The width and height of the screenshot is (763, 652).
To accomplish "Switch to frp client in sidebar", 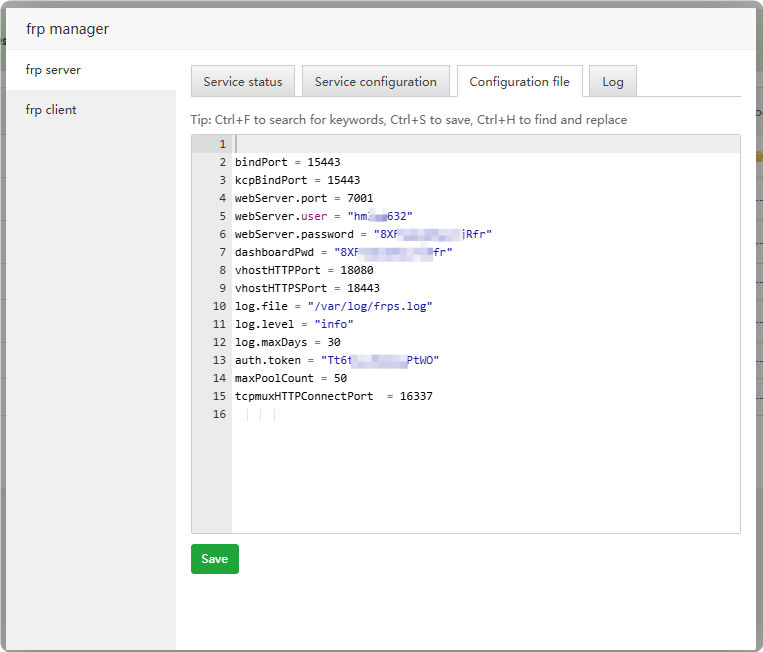I will pyautogui.click(x=51, y=110).
